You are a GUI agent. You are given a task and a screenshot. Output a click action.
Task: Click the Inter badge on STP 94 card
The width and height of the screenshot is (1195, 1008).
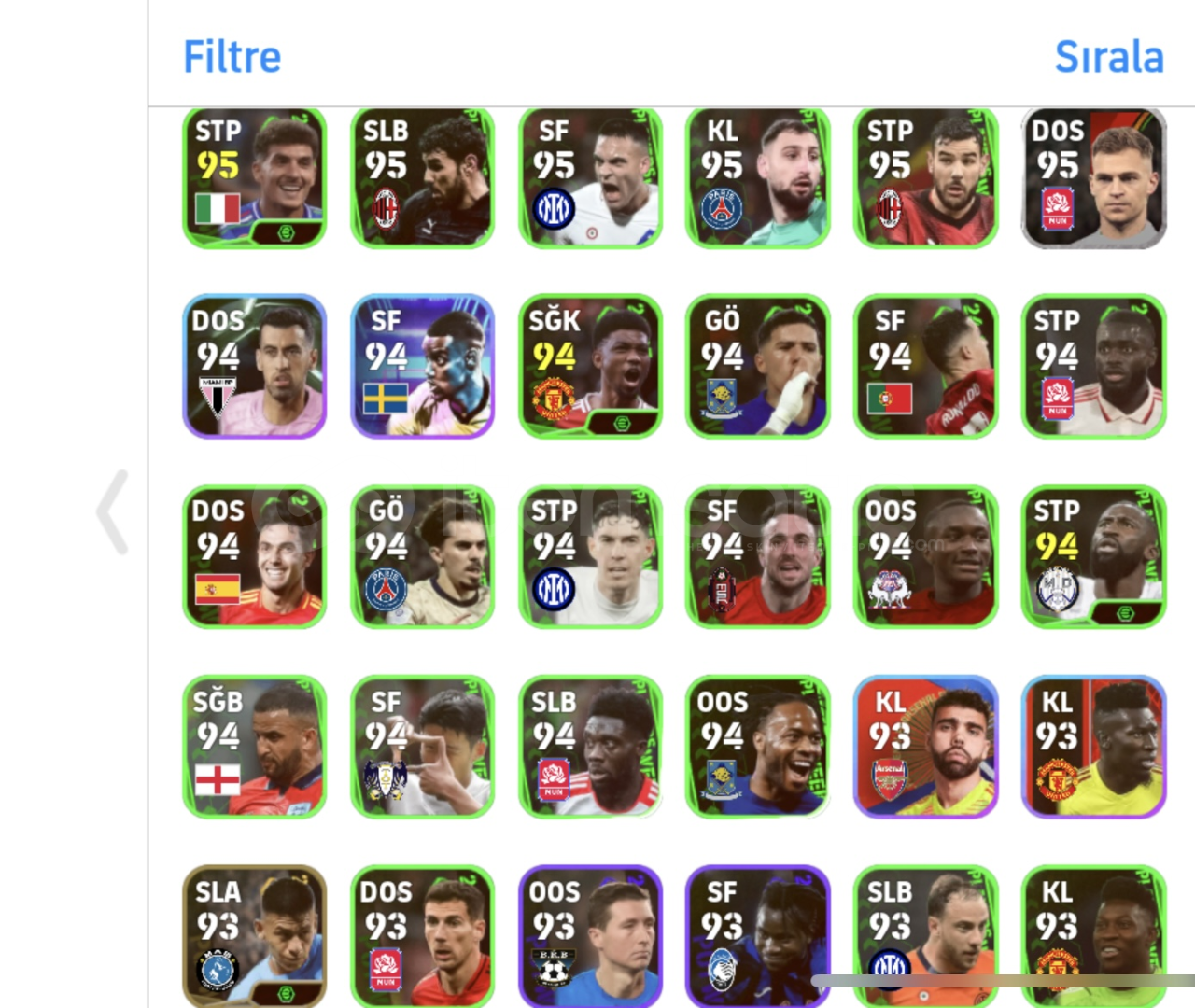(x=554, y=590)
